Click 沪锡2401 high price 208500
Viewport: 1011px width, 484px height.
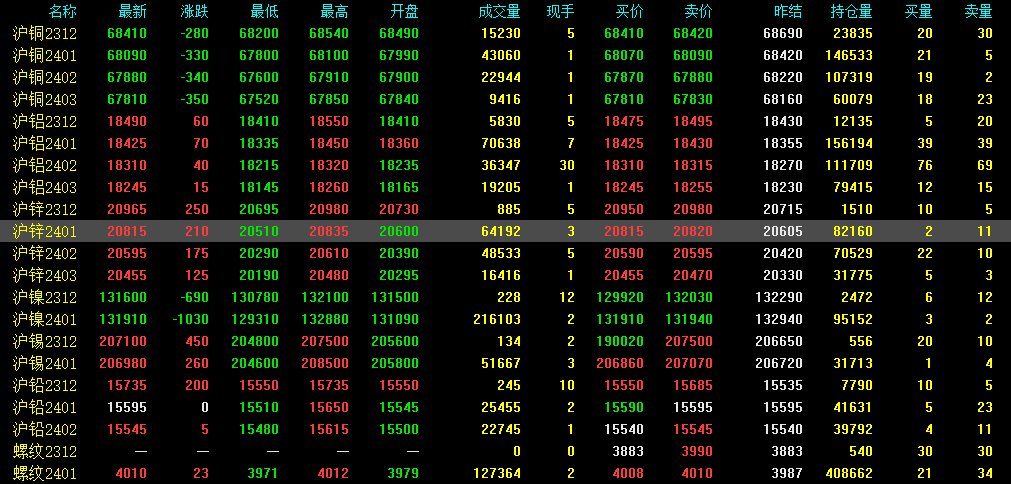tap(325, 363)
